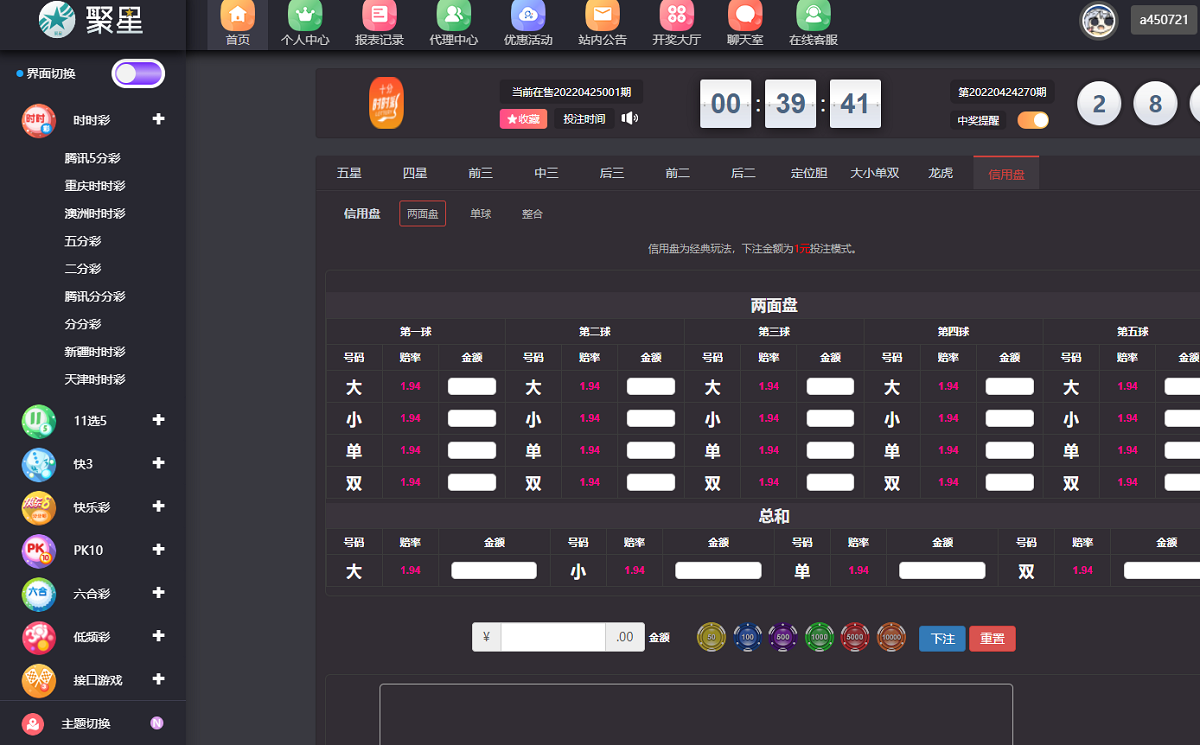Switch to the 定位胆 tab
Screen dimensions: 1200x745
click(x=809, y=173)
